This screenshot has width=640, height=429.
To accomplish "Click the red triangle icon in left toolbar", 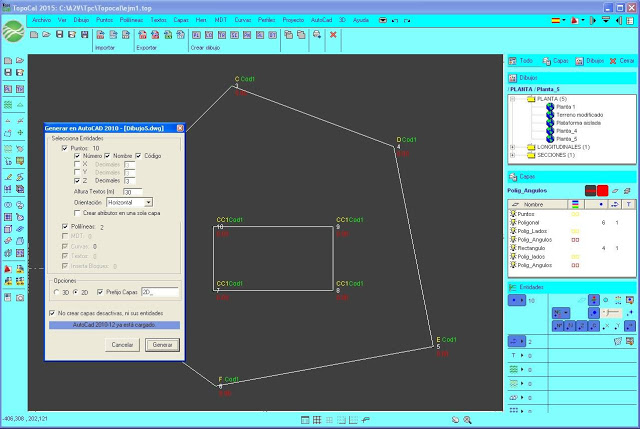I will [x=8, y=269].
